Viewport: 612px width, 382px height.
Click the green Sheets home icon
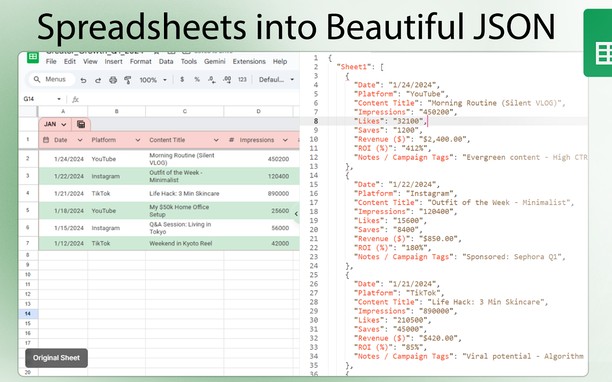pos(33,57)
